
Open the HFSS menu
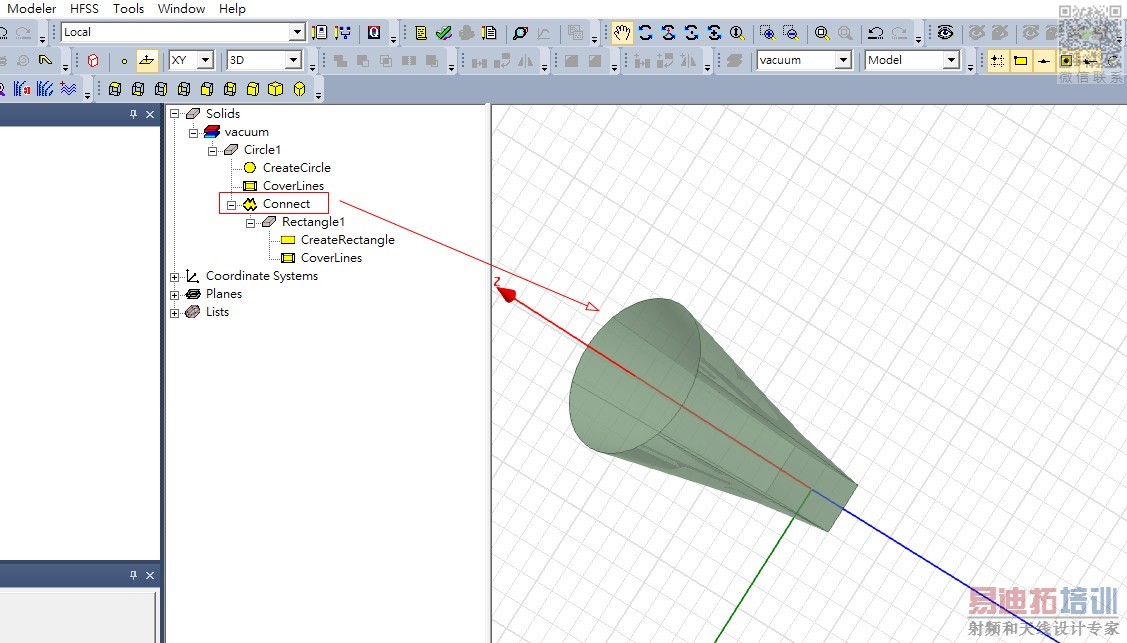point(84,9)
